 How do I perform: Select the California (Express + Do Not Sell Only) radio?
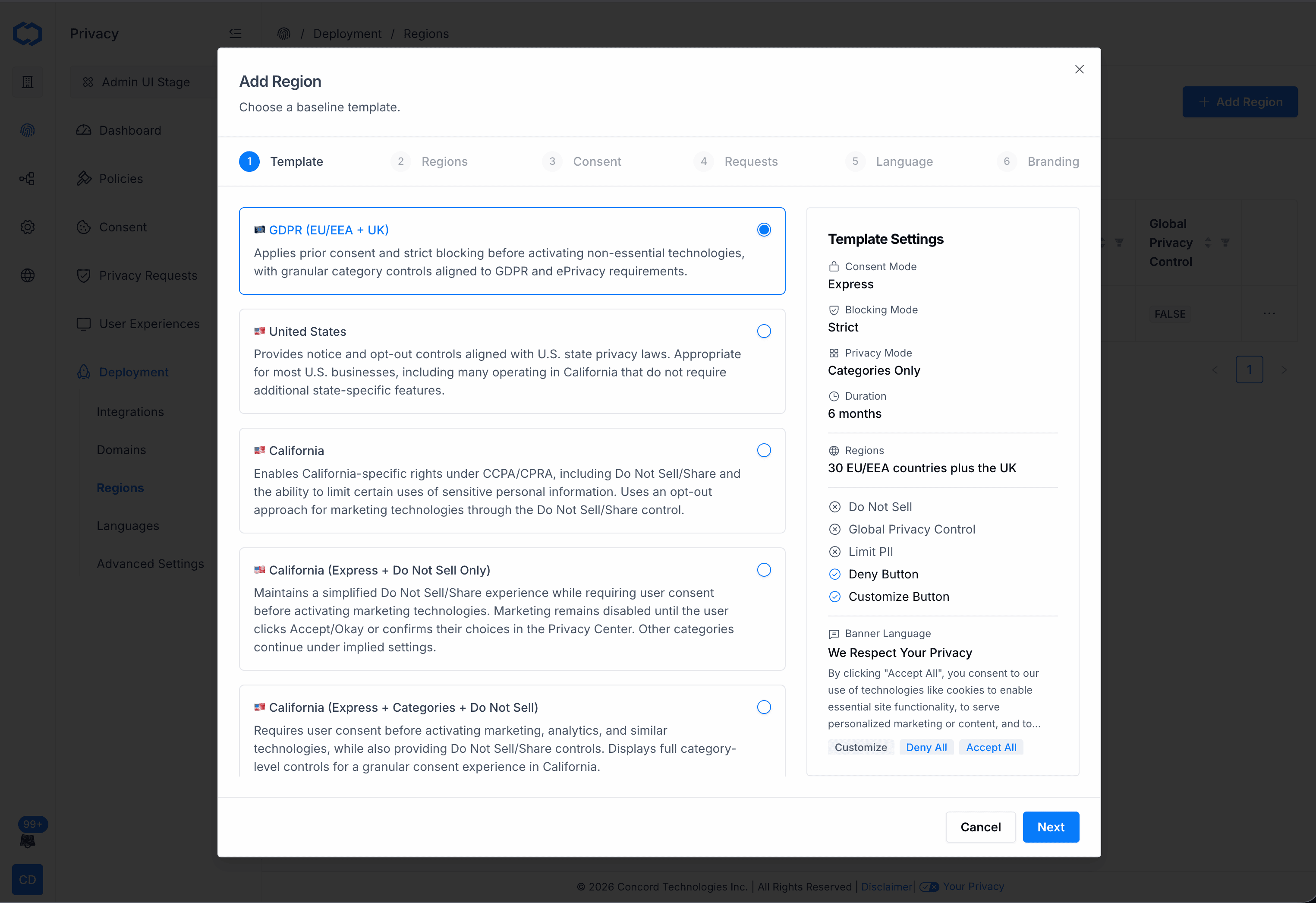point(764,569)
